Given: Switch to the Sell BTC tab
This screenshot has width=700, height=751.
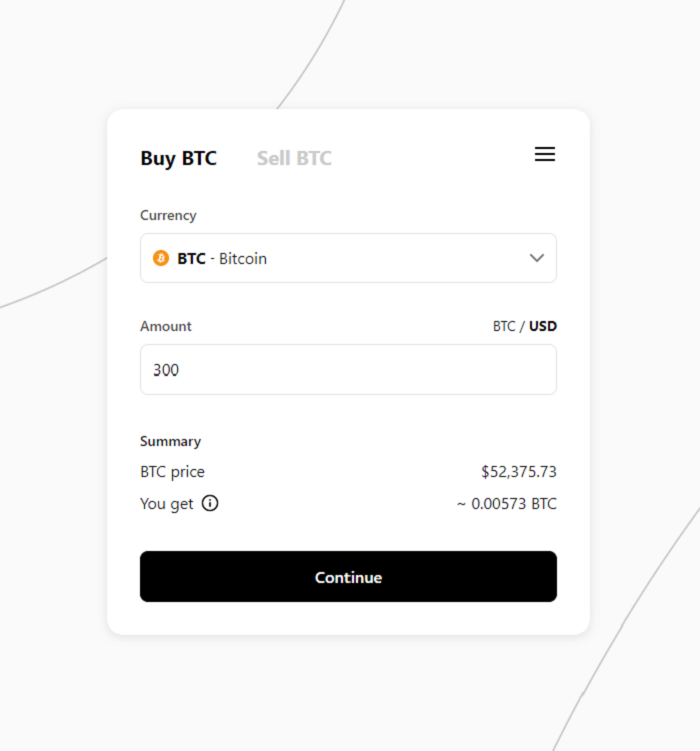Looking at the screenshot, I should (x=294, y=159).
